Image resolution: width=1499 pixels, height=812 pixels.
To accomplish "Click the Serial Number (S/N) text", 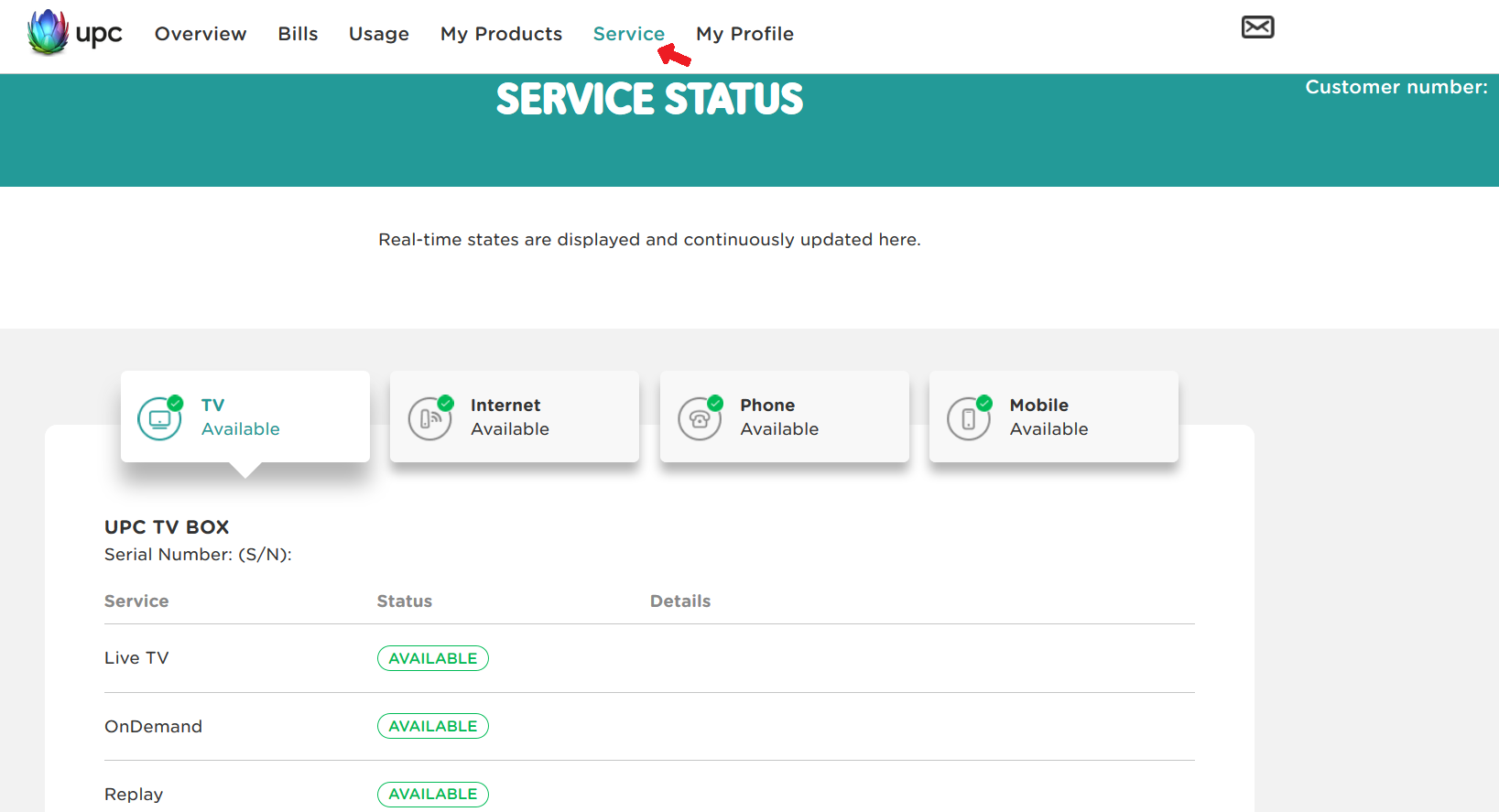I will coord(198,555).
